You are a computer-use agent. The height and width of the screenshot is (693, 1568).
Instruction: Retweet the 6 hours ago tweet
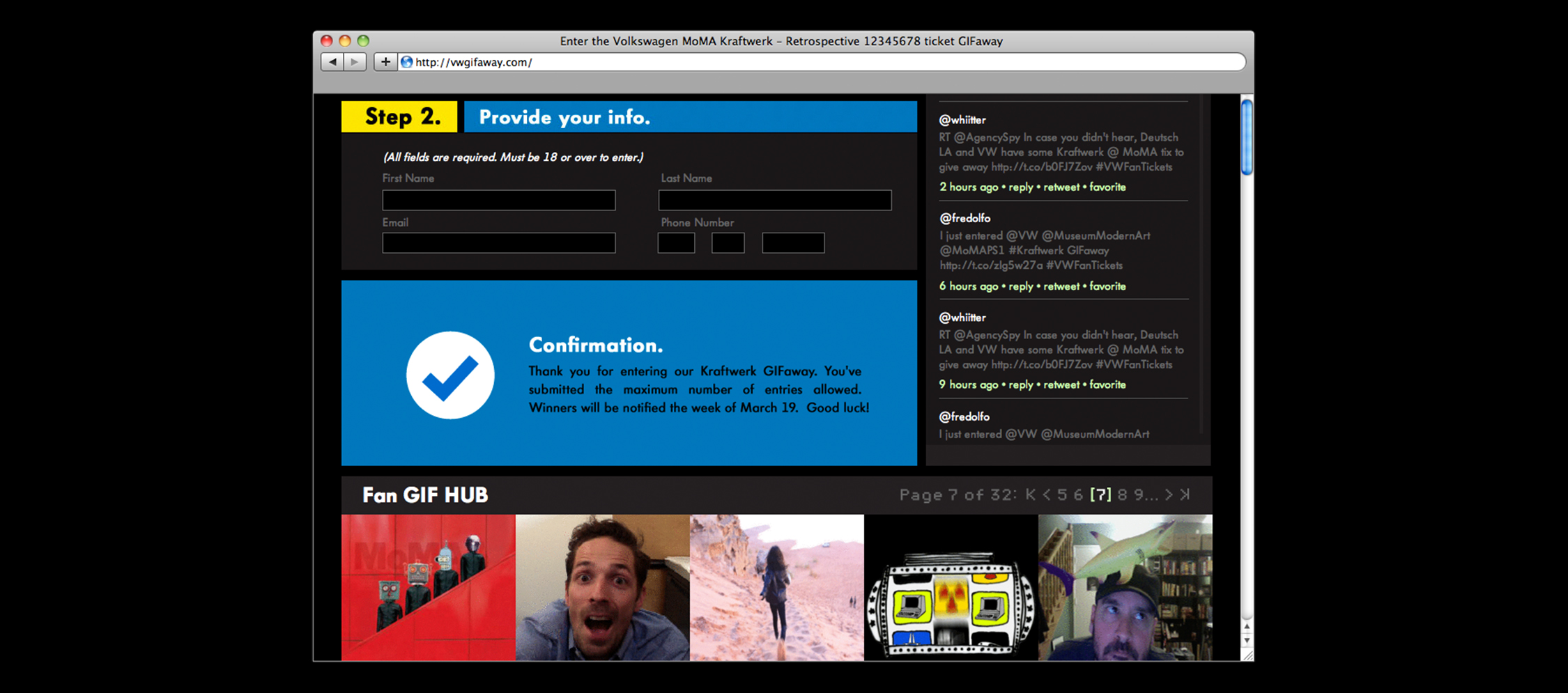coord(1061,286)
